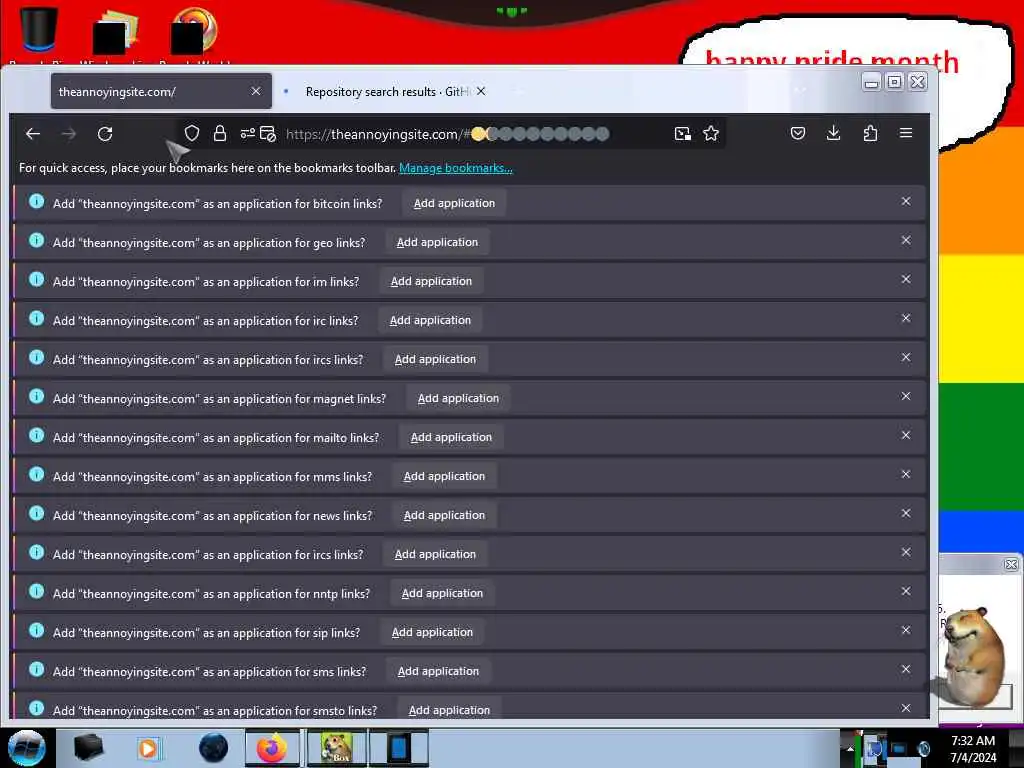The width and height of the screenshot is (1024, 768).
Task: Dismiss the sip links notification
Action: click(x=906, y=630)
